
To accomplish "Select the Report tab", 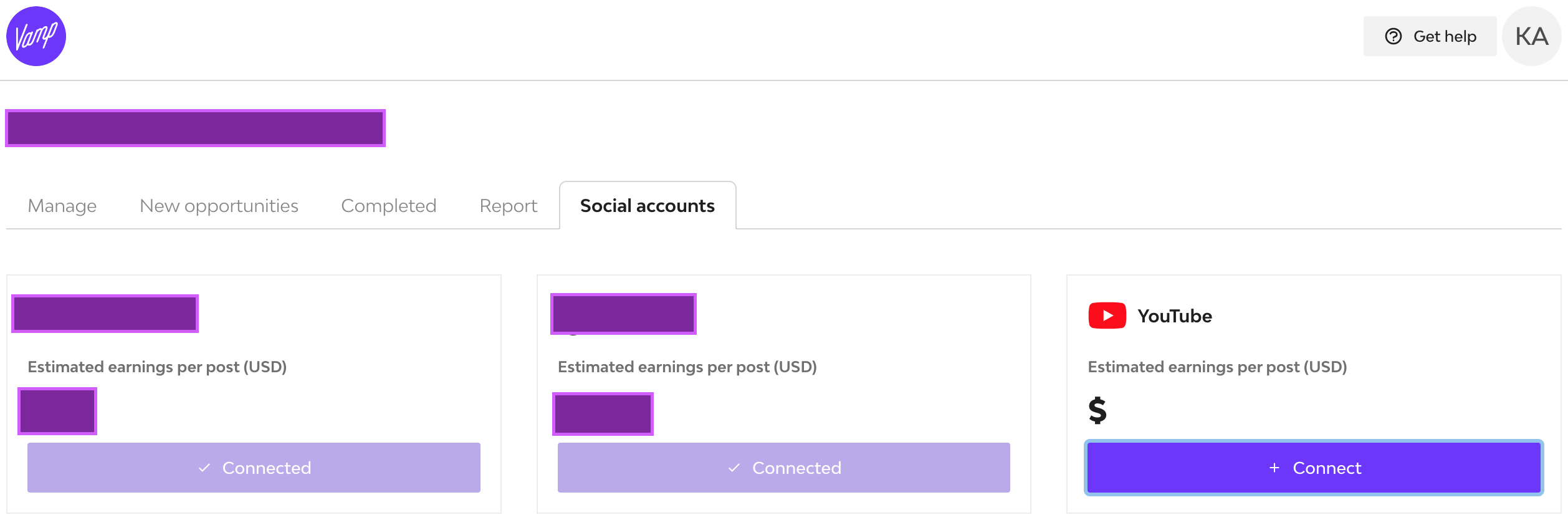I will pyautogui.click(x=508, y=206).
